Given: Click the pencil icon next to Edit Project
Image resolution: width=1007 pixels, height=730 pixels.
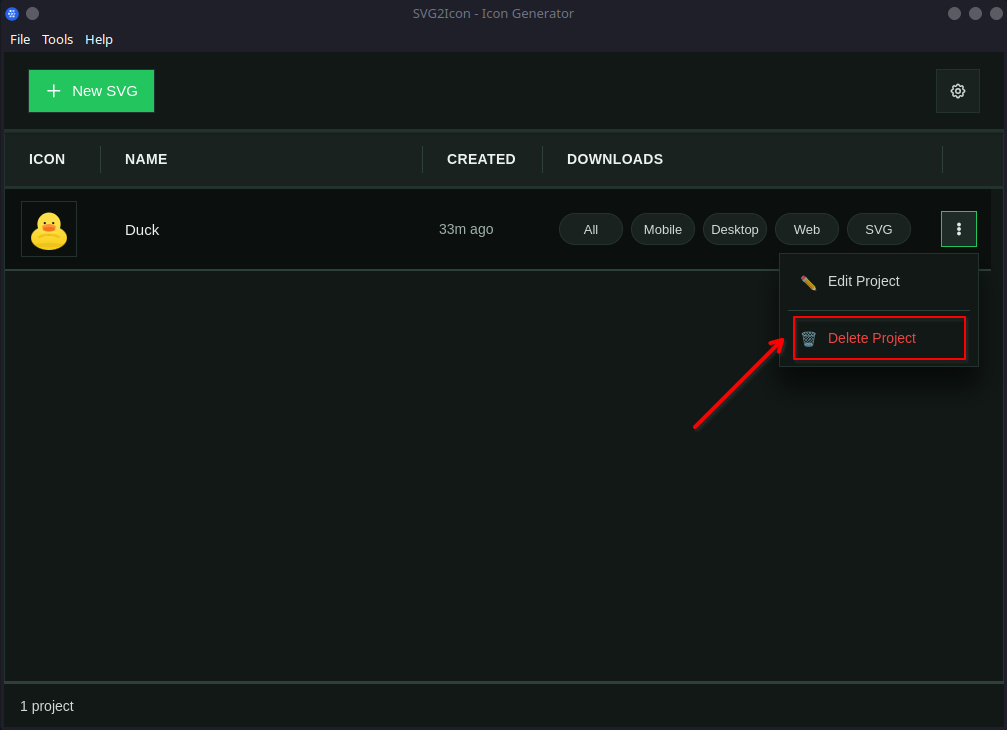Looking at the screenshot, I should coord(807,281).
